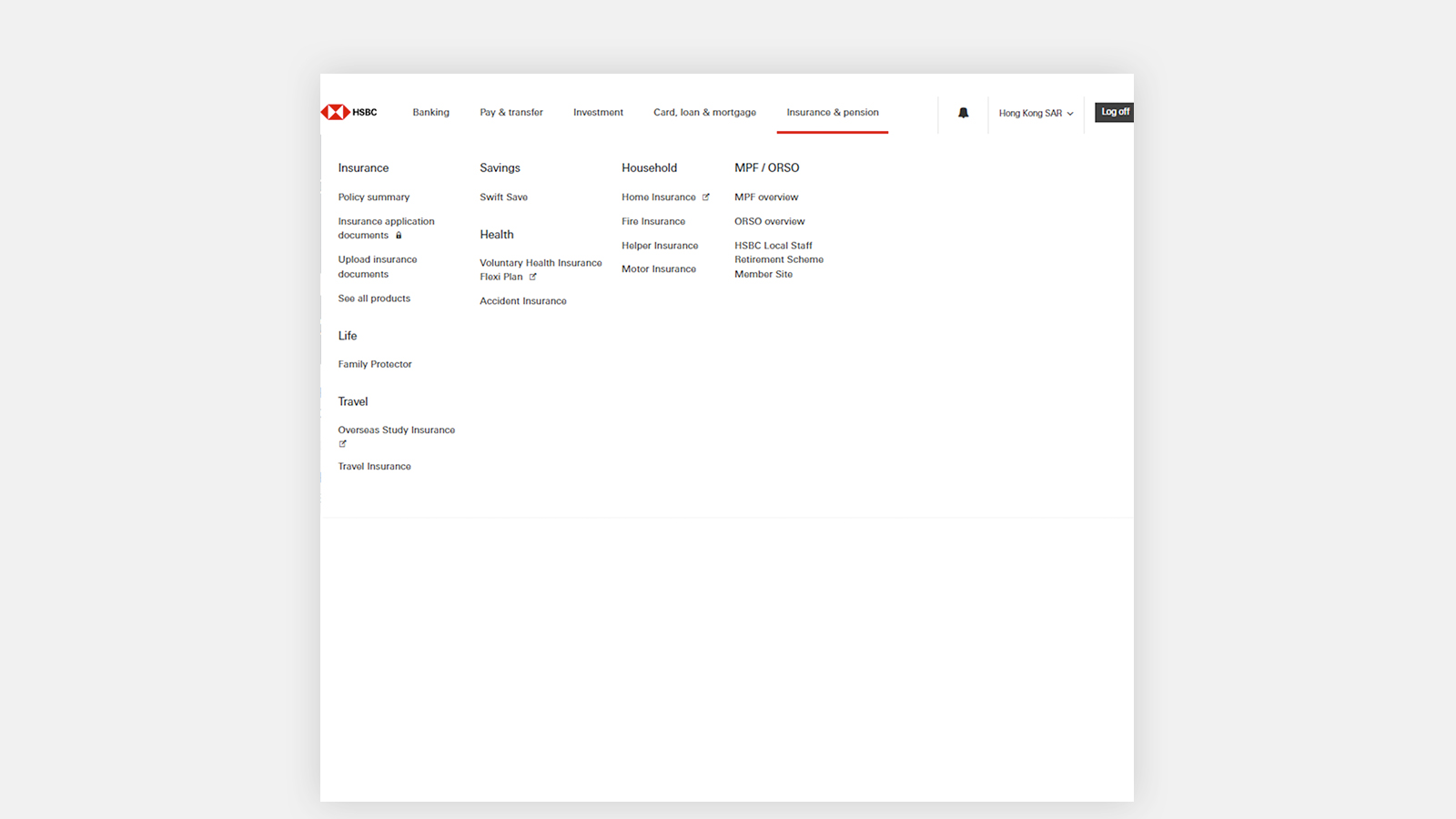Open the notifications bell icon

pos(963,113)
